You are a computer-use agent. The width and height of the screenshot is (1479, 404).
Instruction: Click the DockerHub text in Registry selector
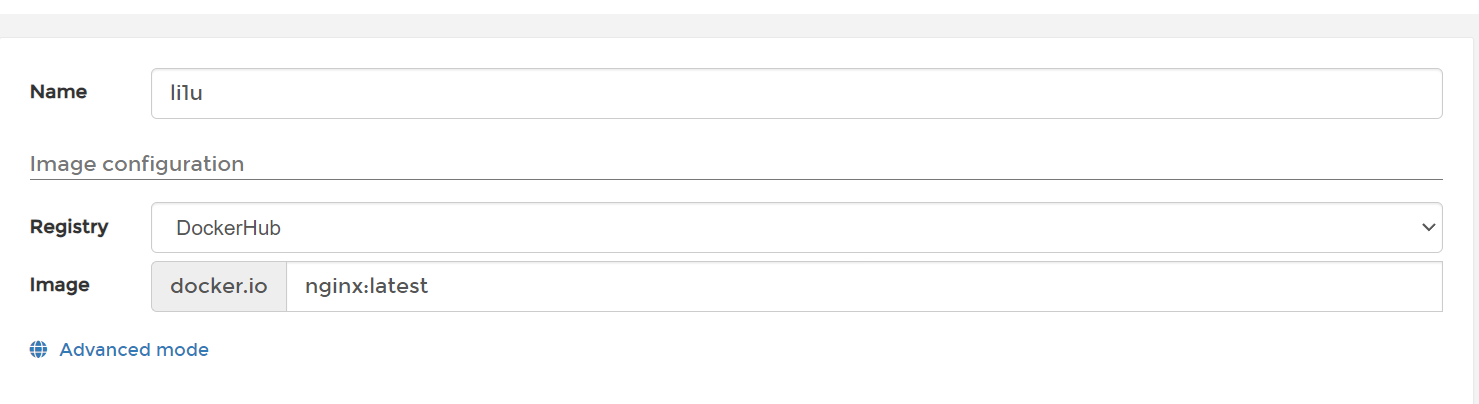[x=228, y=228]
